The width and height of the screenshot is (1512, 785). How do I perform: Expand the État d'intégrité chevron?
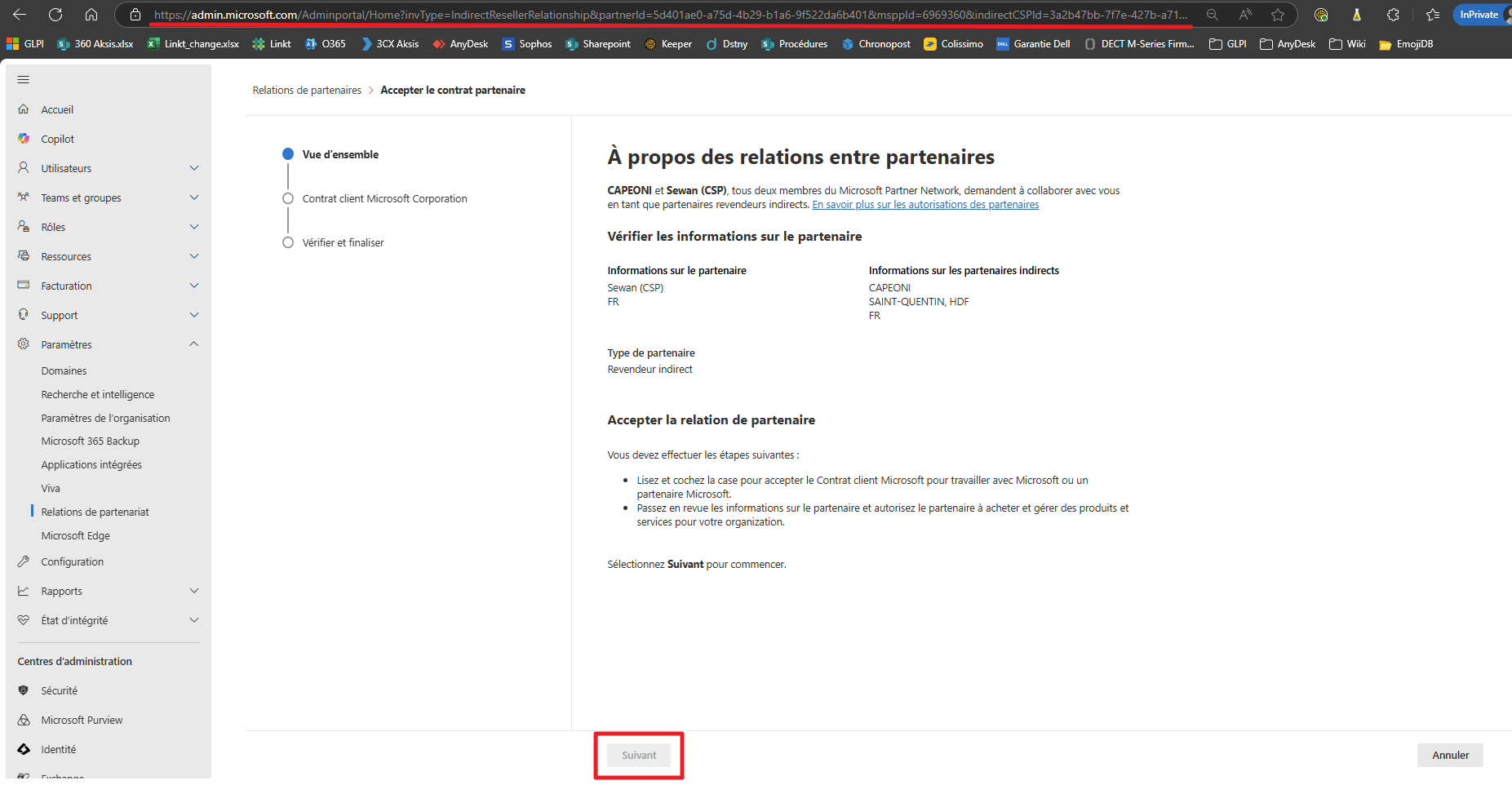(x=194, y=620)
